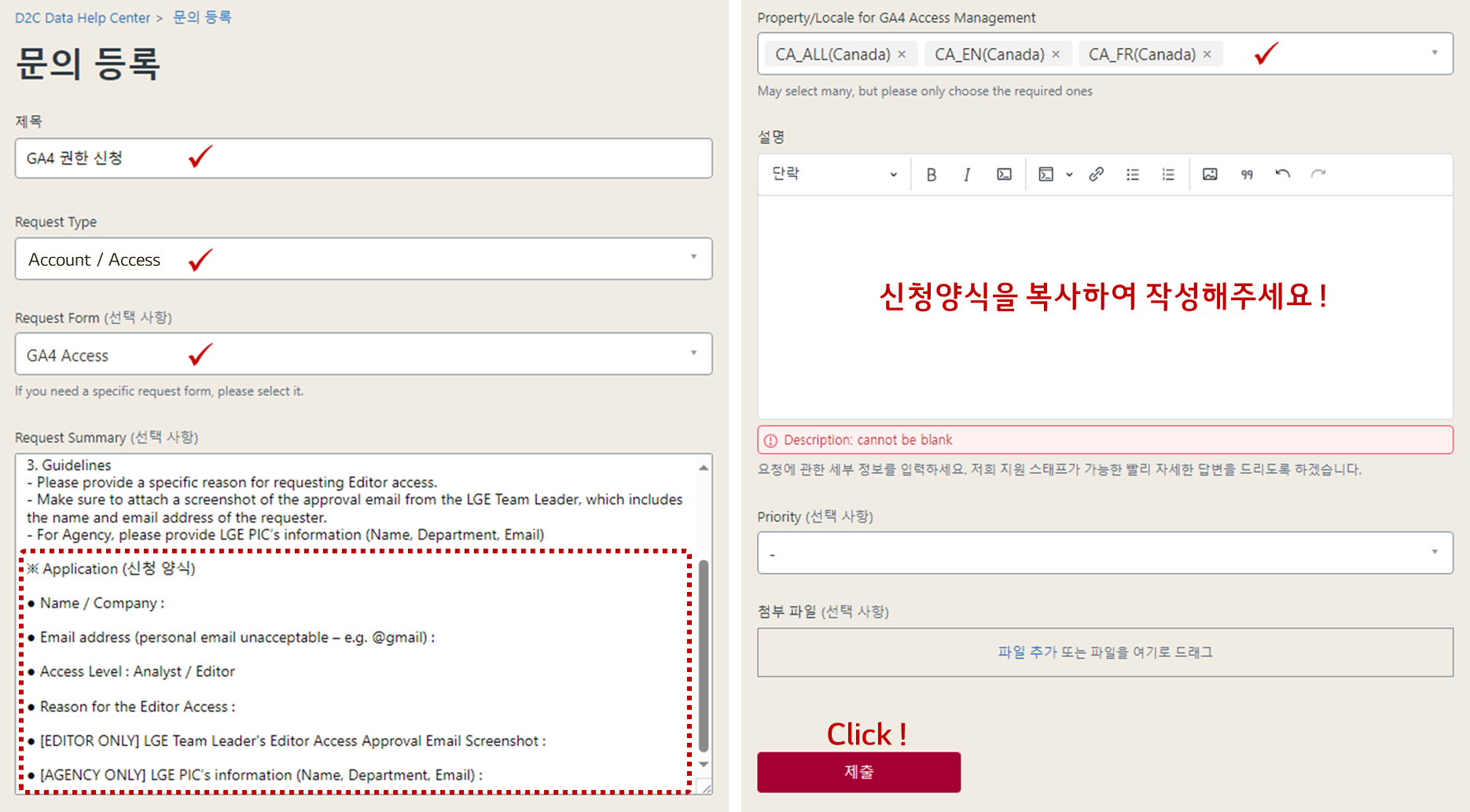The image size is (1470, 812).
Task: Remove the CA_ALL(Canada) tag
Action: [x=902, y=54]
